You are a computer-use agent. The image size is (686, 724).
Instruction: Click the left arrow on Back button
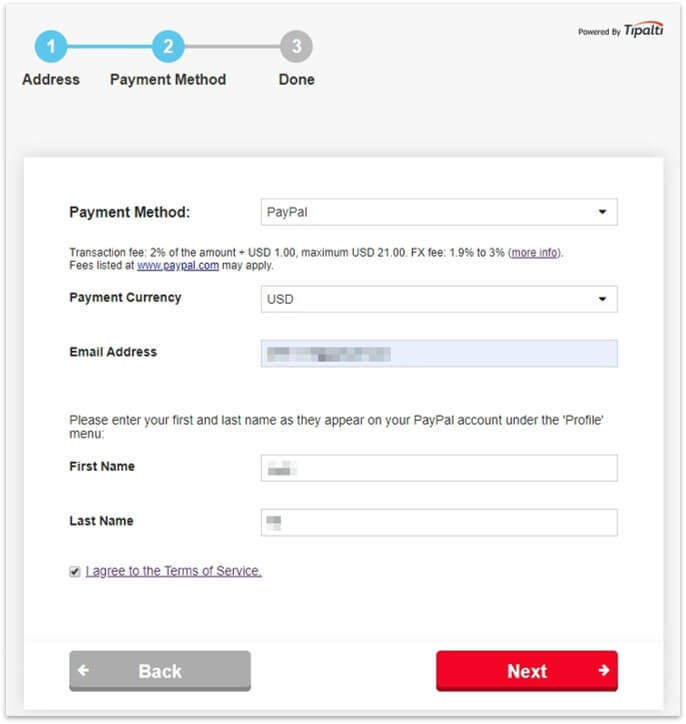(84, 671)
